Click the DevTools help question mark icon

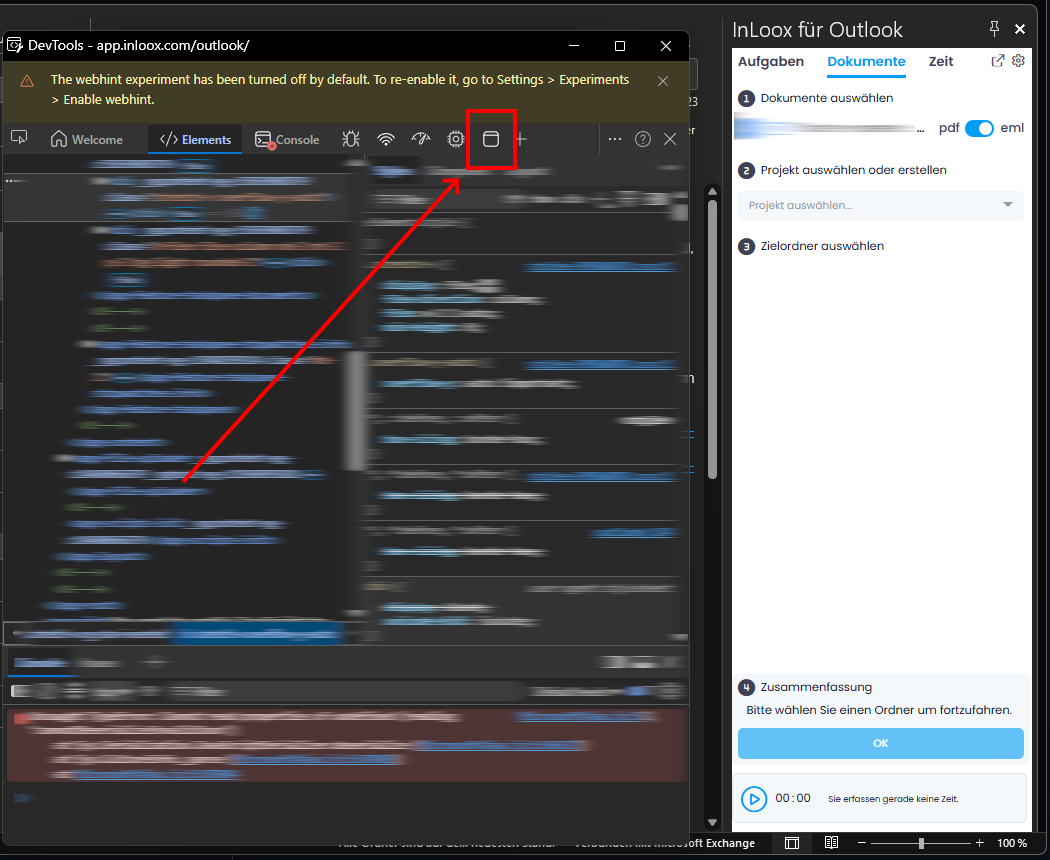coord(643,139)
